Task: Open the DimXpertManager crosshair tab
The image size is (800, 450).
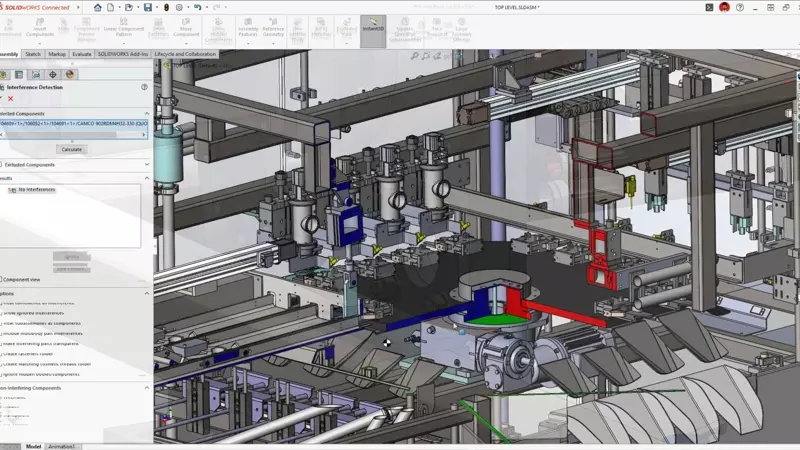Action: pyautogui.click(x=53, y=74)
